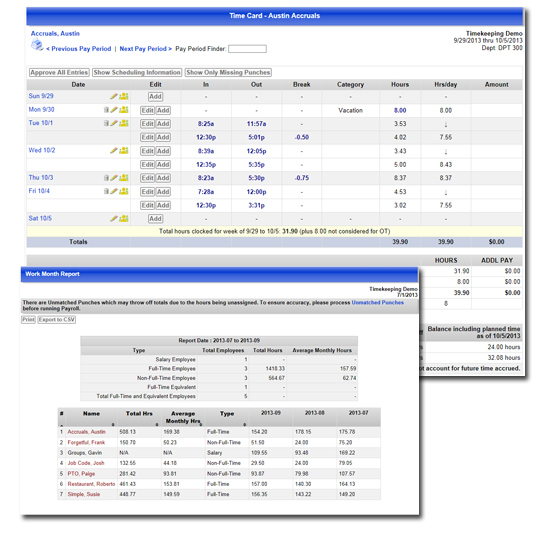
Task: Click the pencil icon on Tue 10/1 row
Action: point(114,123)
